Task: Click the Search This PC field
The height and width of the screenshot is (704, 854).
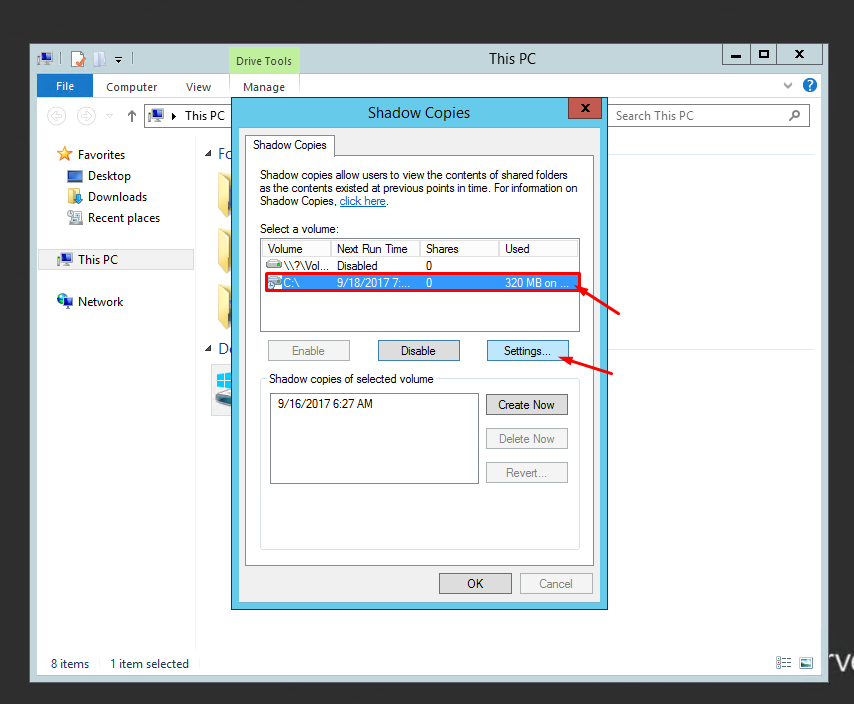Action: point(709,115)
